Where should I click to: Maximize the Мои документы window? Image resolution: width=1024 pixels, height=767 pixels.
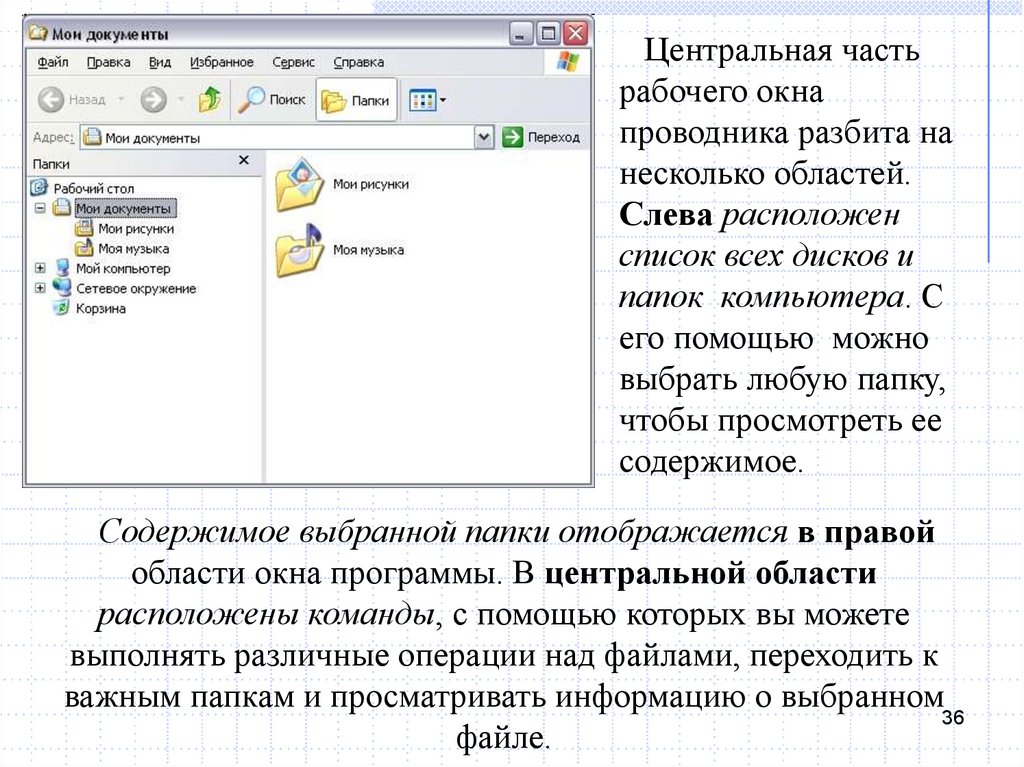click(x=548, y=33)
